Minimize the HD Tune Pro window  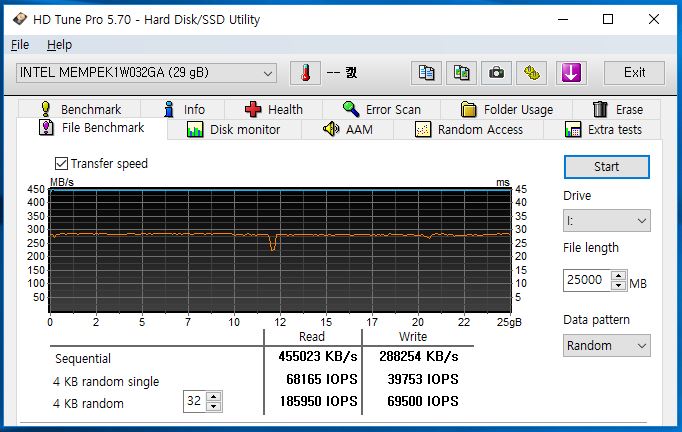pos(563,19)
